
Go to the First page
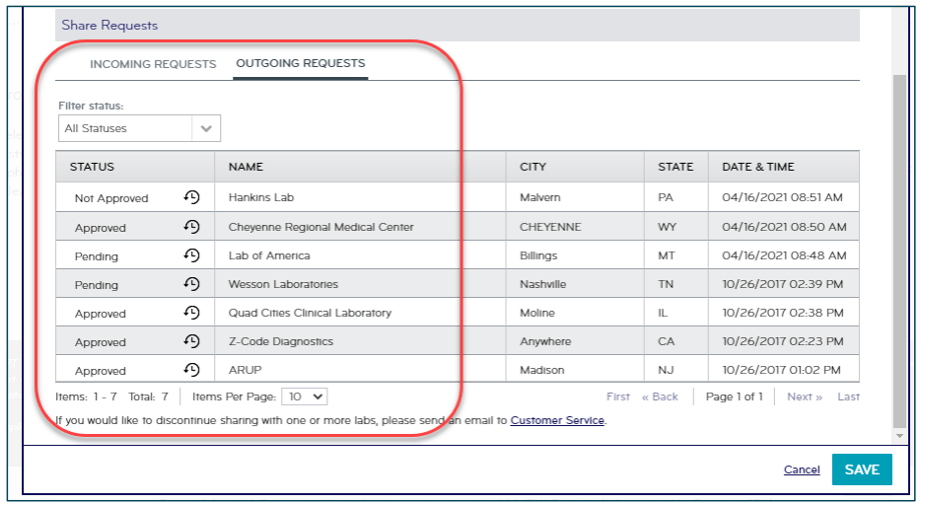click(x=618, y=397)
